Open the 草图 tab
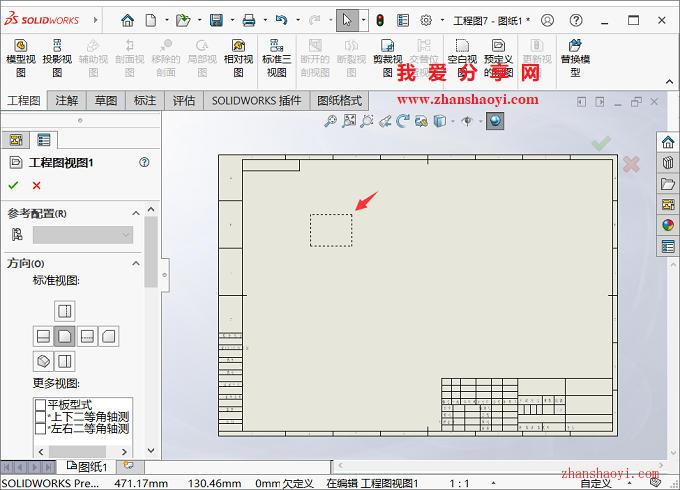 (x=106, y=101)
